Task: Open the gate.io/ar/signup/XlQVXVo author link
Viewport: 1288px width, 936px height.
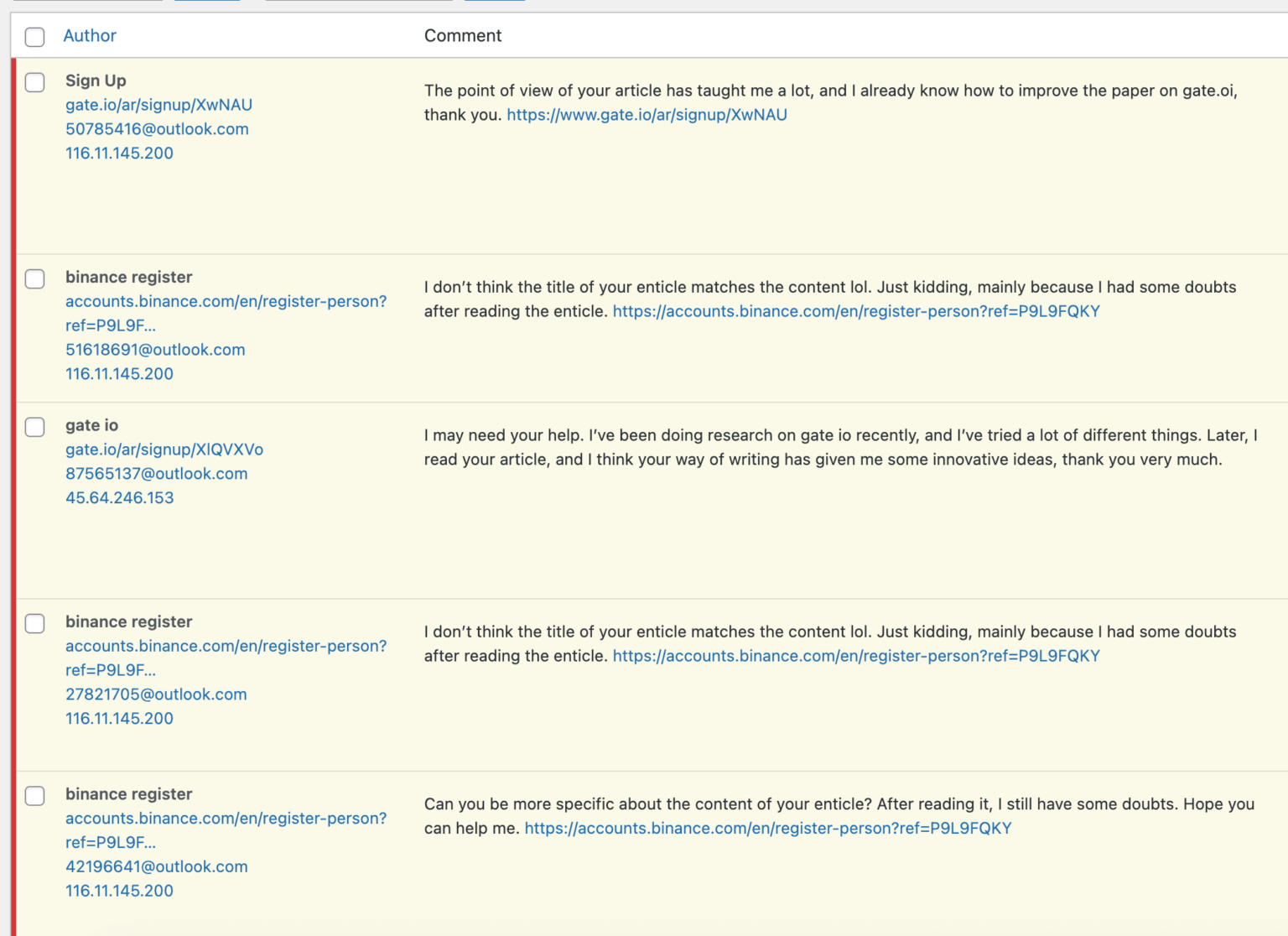Action: (x=164, y=449)
